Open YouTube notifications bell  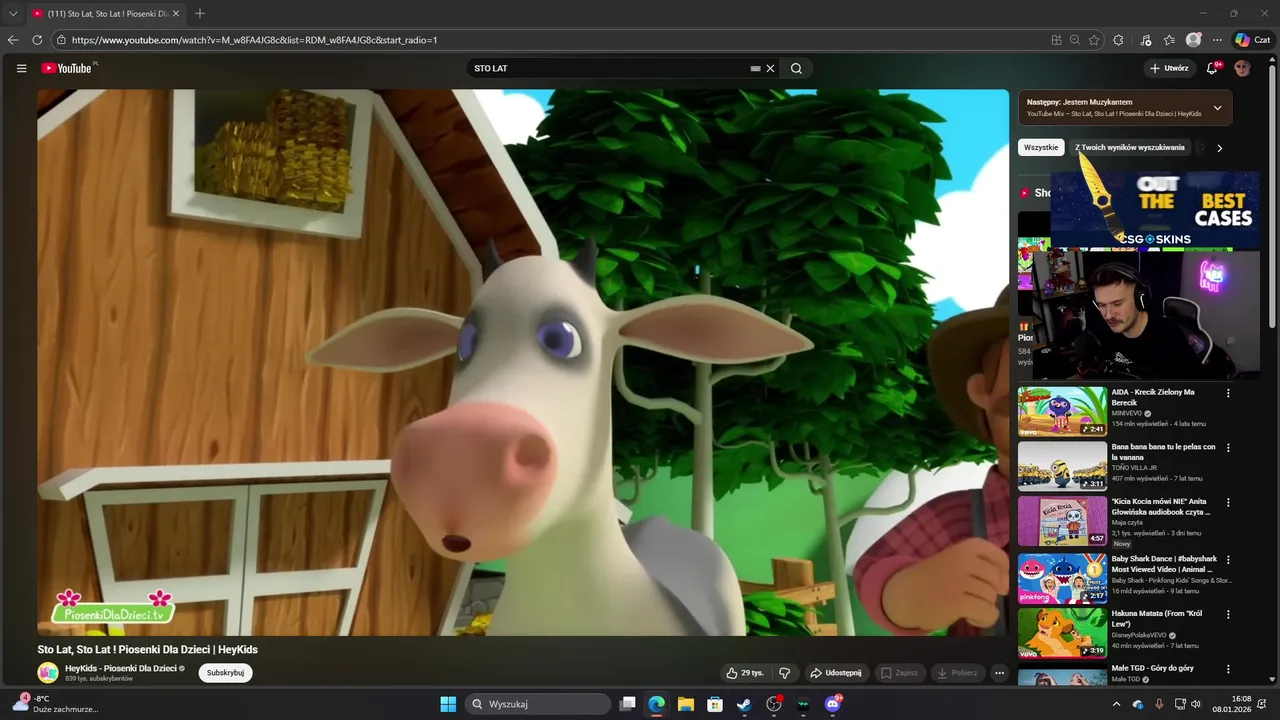[1212, 68]
